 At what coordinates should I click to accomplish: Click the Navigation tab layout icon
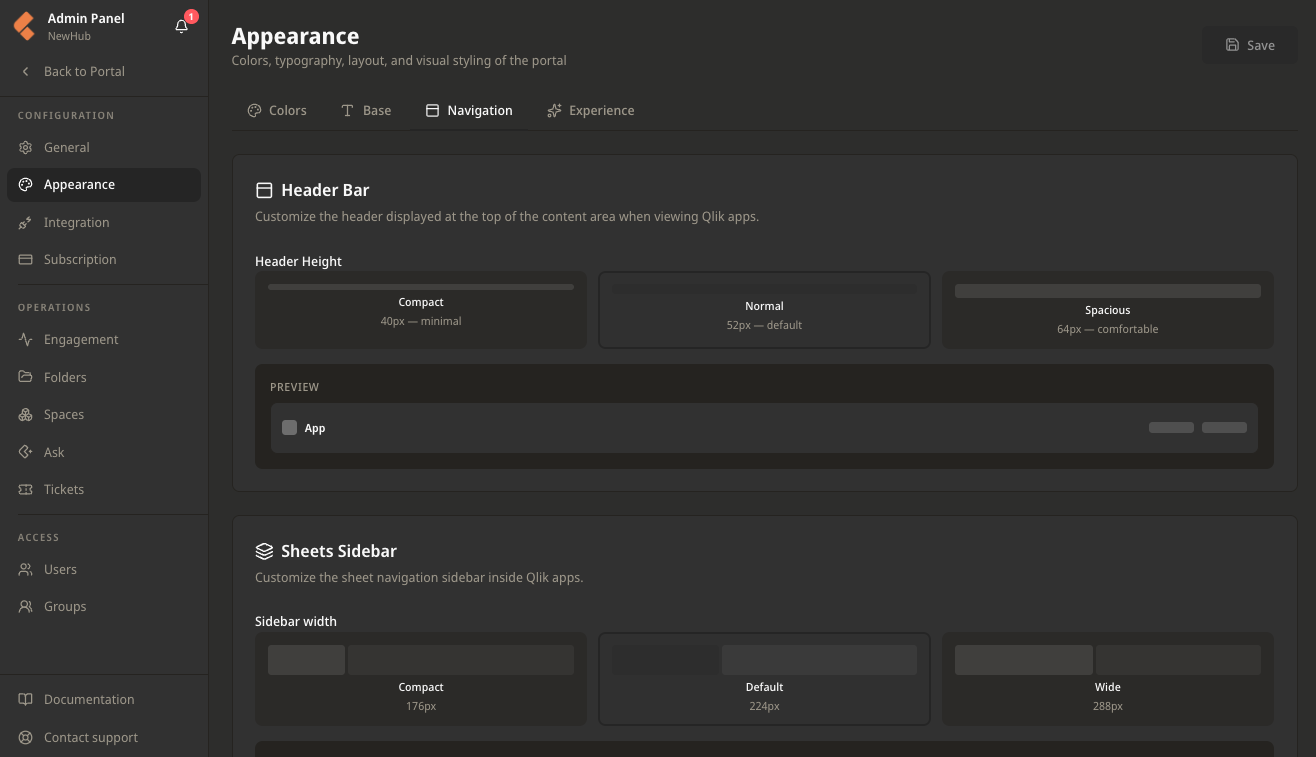(432, 111)
